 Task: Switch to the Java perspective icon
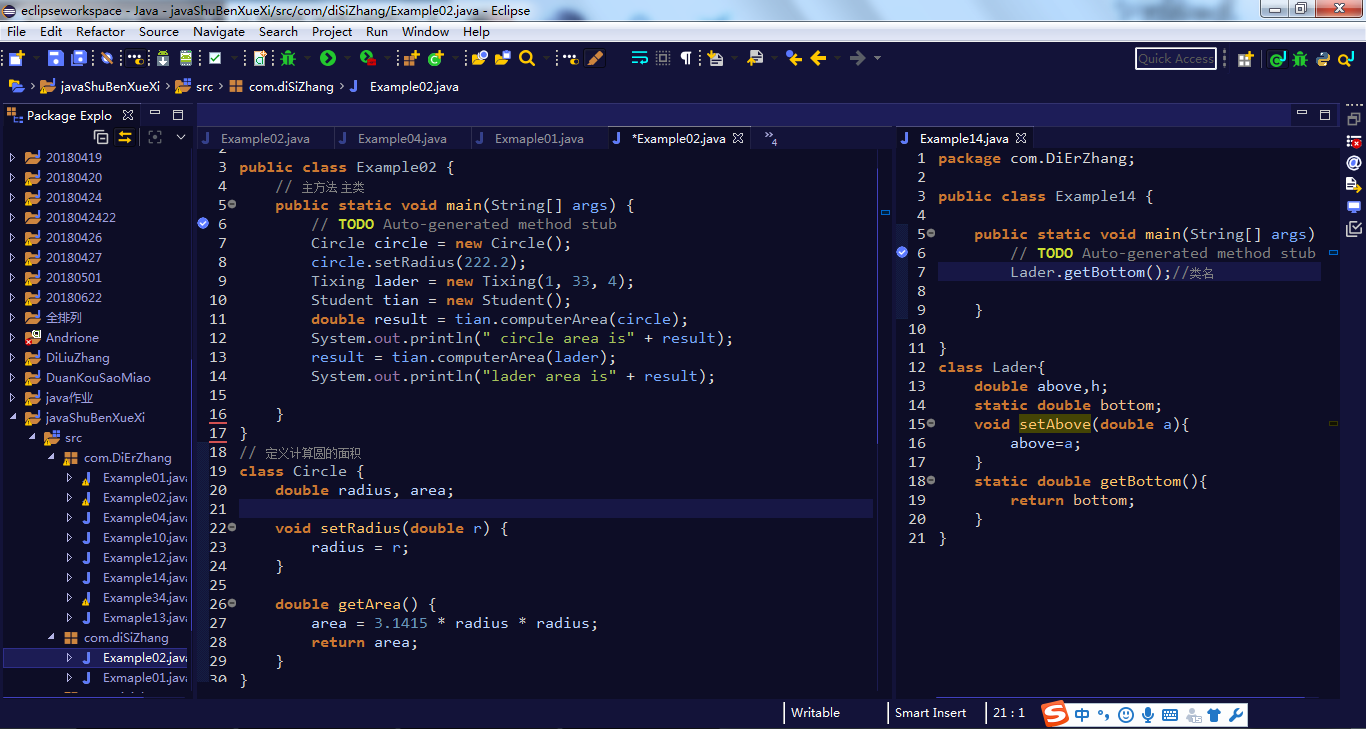click(x=1277, y=59)
